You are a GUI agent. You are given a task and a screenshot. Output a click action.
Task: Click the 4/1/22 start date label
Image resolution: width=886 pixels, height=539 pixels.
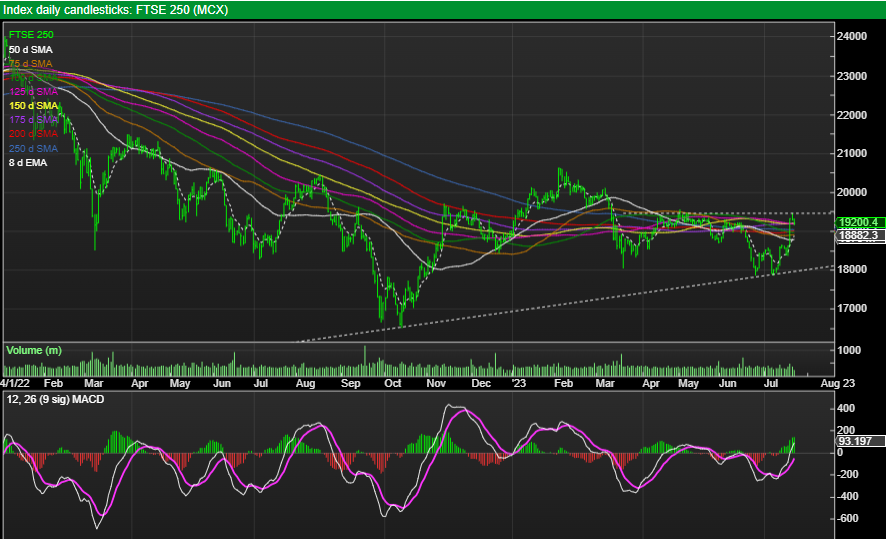point(15,383)
